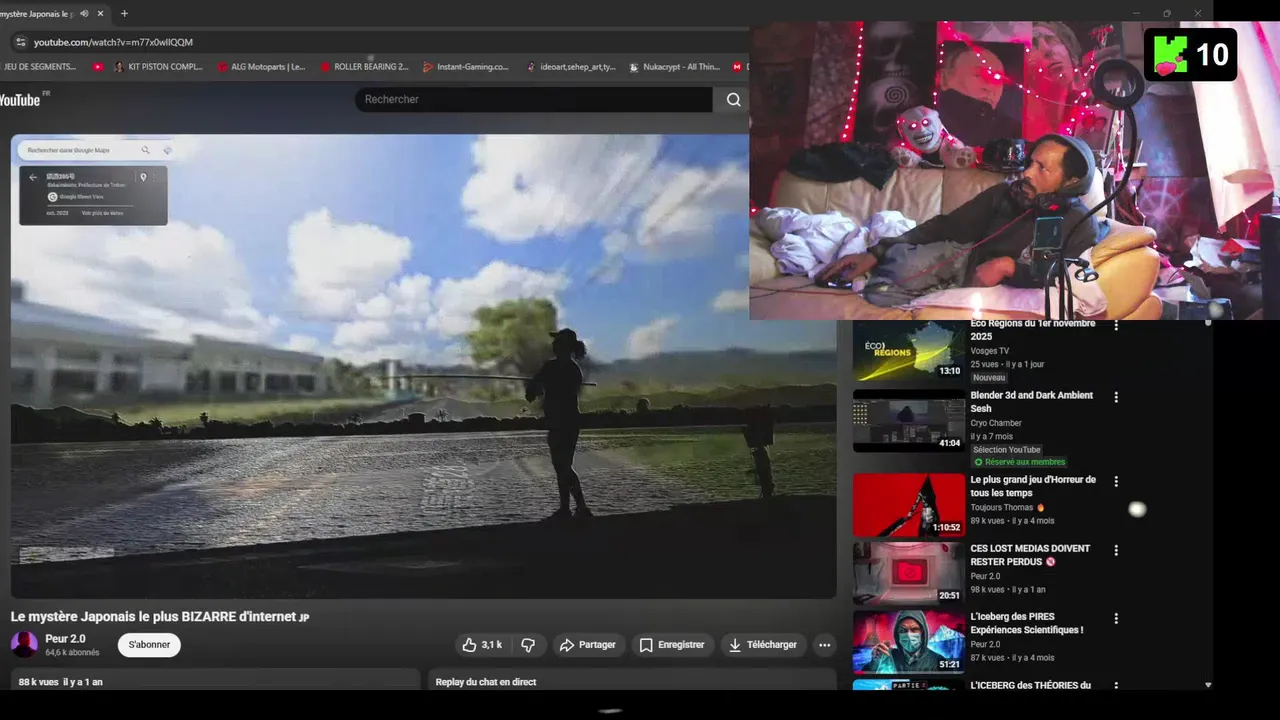1280x720 pixels.
Task: Click '88 k vues il y a 1 an' description
Action: click(60, 682)
